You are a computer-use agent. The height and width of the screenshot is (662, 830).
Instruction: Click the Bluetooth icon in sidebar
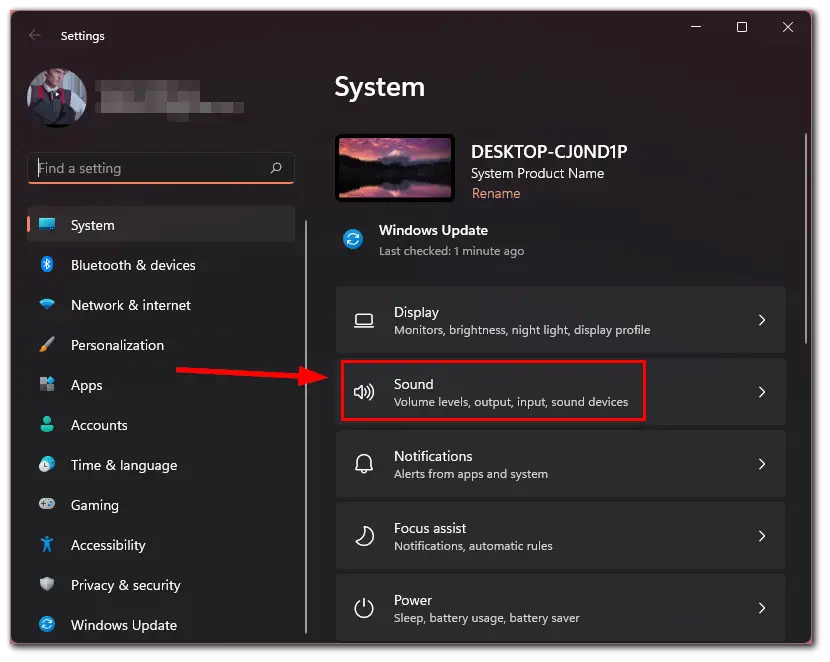tap(47, 264)
